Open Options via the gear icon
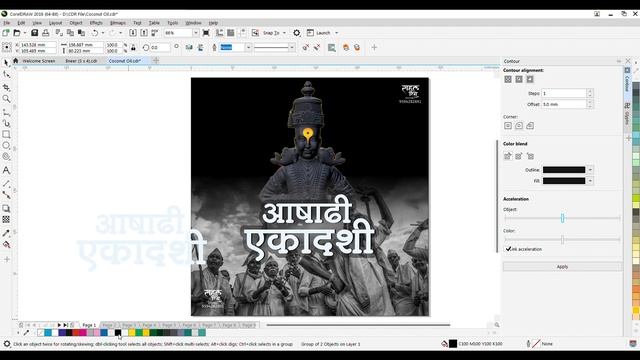 tap(296, 33)
